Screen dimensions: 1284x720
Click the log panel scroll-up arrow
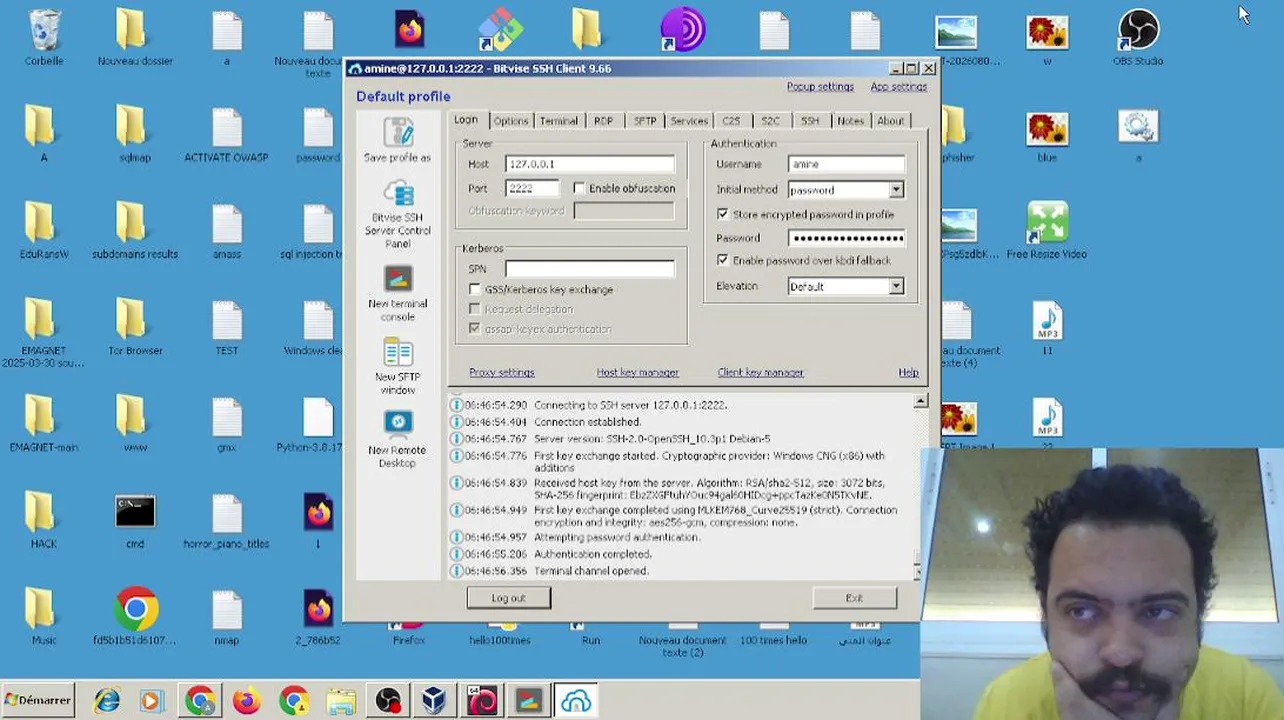pos(920,401)
